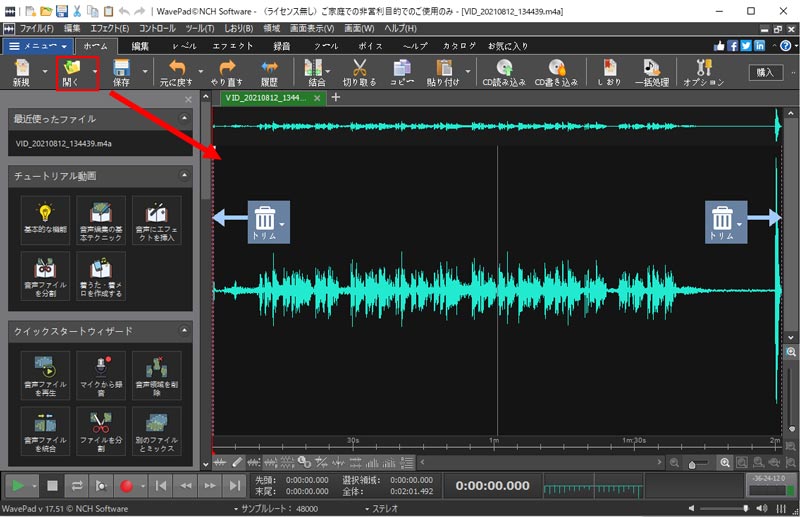Click the 切り取る scissors icon
800x517 pixels.
tap(360, 69)
